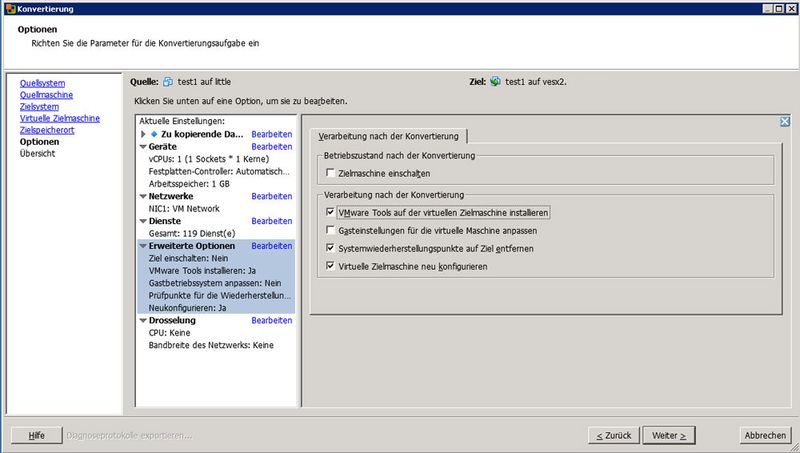The height and width of the screenshot is (453, 800).
Task: Uncheck Systemwiederherstellungspunkte auf Ziel entfernen
Action: [x=330, y=248]
